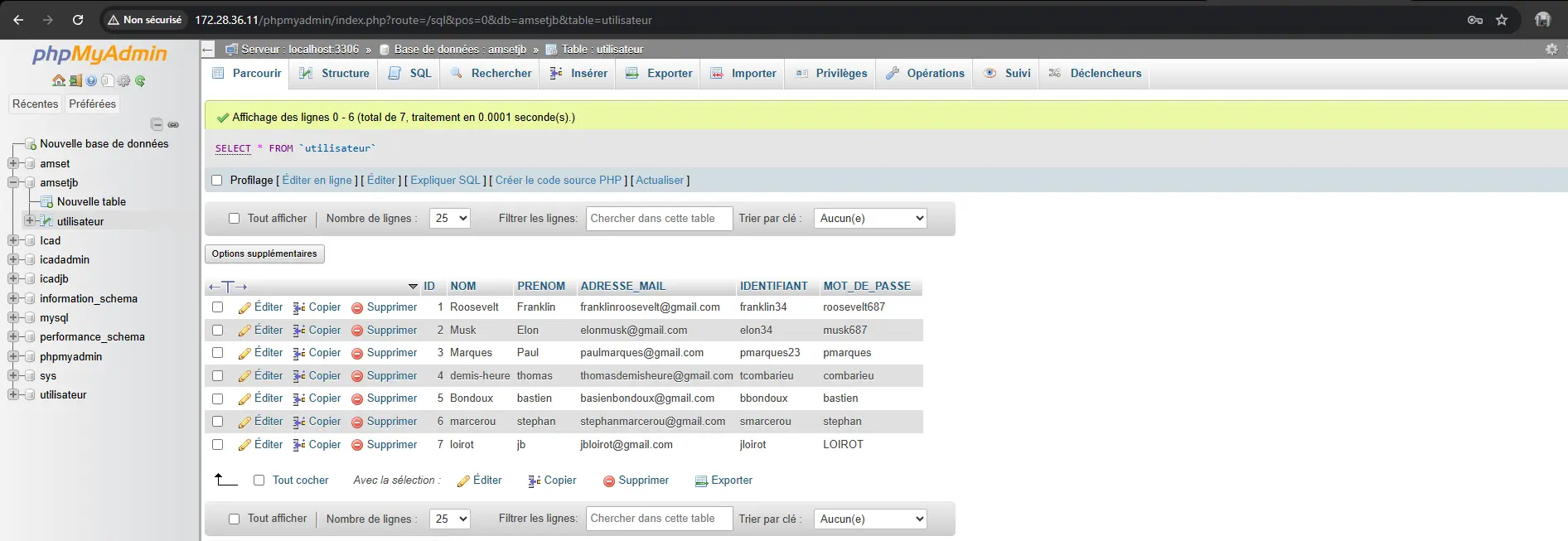The image size is (1568, 541).
Task: Open the upper Nombre de lignes dropdown
Action: coord(450,219)
